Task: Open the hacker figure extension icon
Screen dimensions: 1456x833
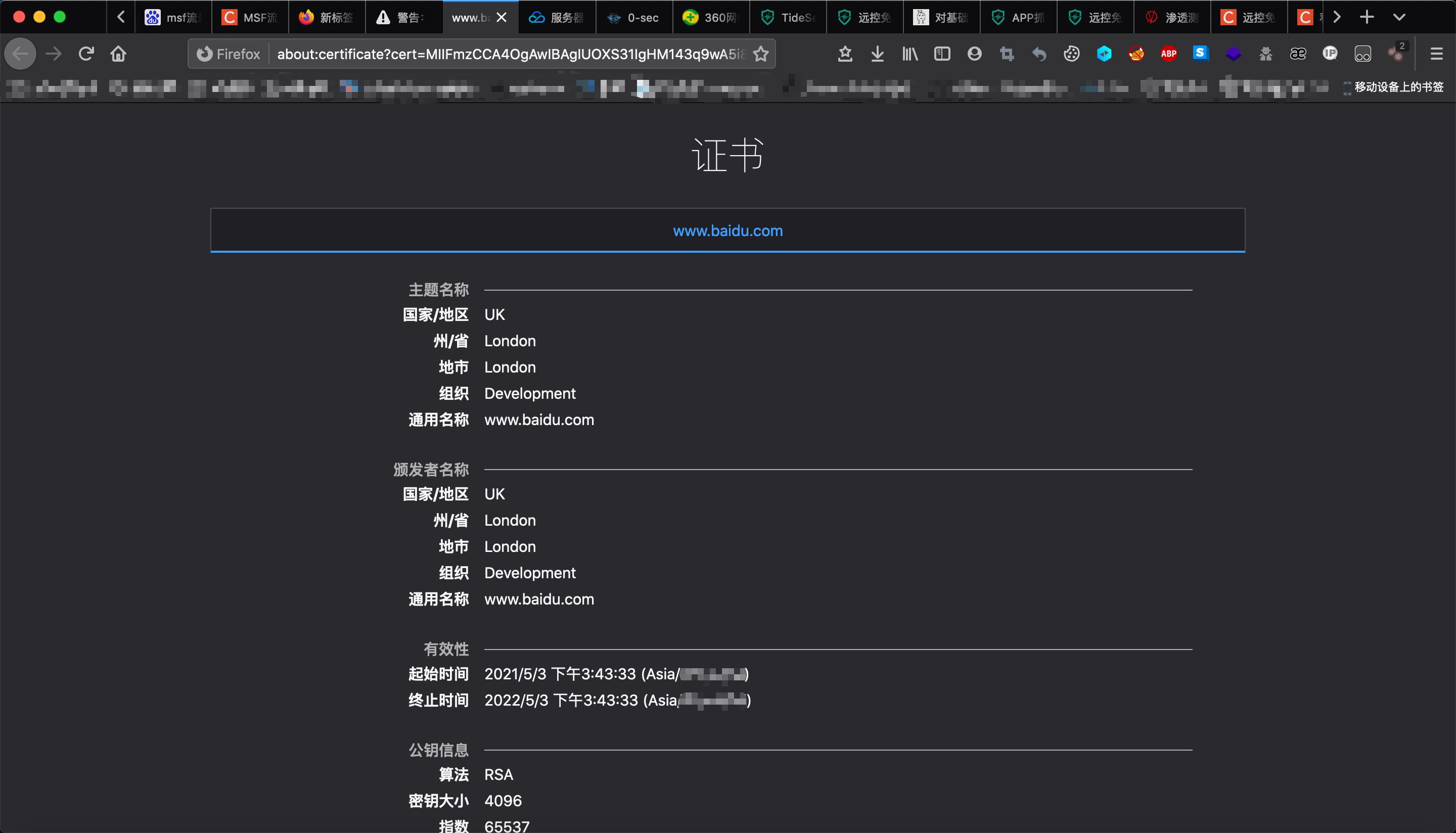Action: point(1265,54)
